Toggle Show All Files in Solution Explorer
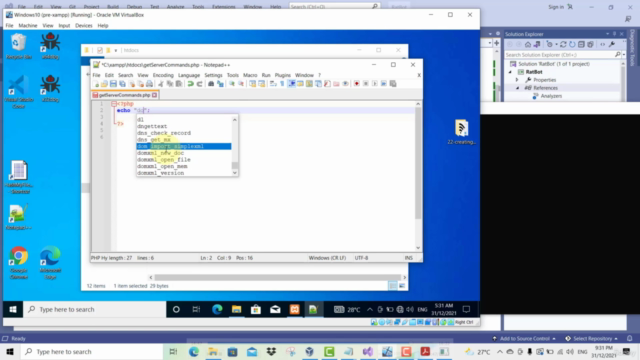640x360 pixels. [x=590, y=44]
